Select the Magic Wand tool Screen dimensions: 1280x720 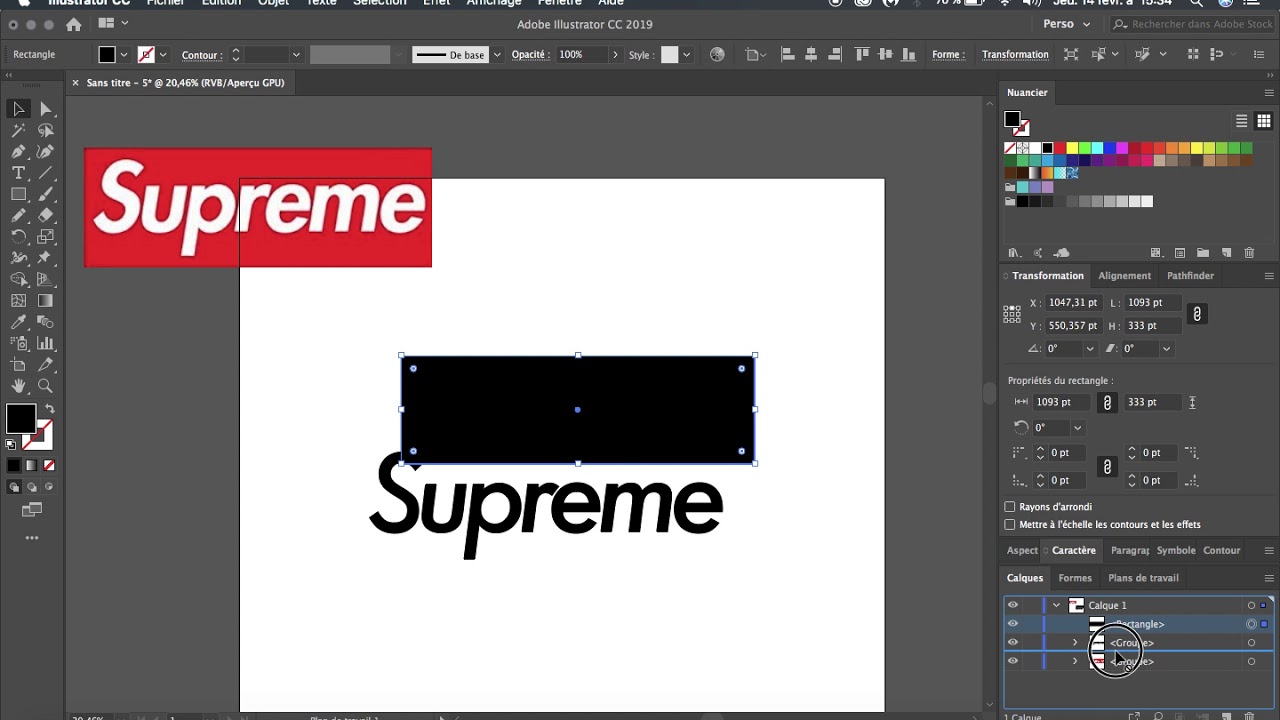(x=18, y=130)
